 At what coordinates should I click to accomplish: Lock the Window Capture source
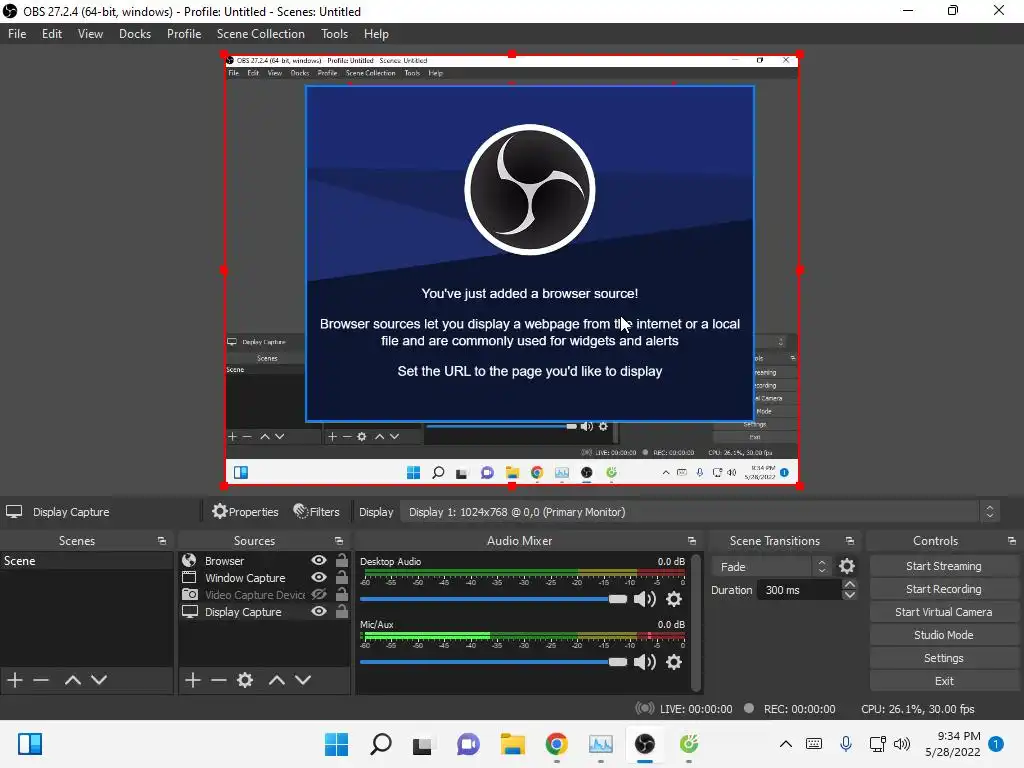(342, 577)
